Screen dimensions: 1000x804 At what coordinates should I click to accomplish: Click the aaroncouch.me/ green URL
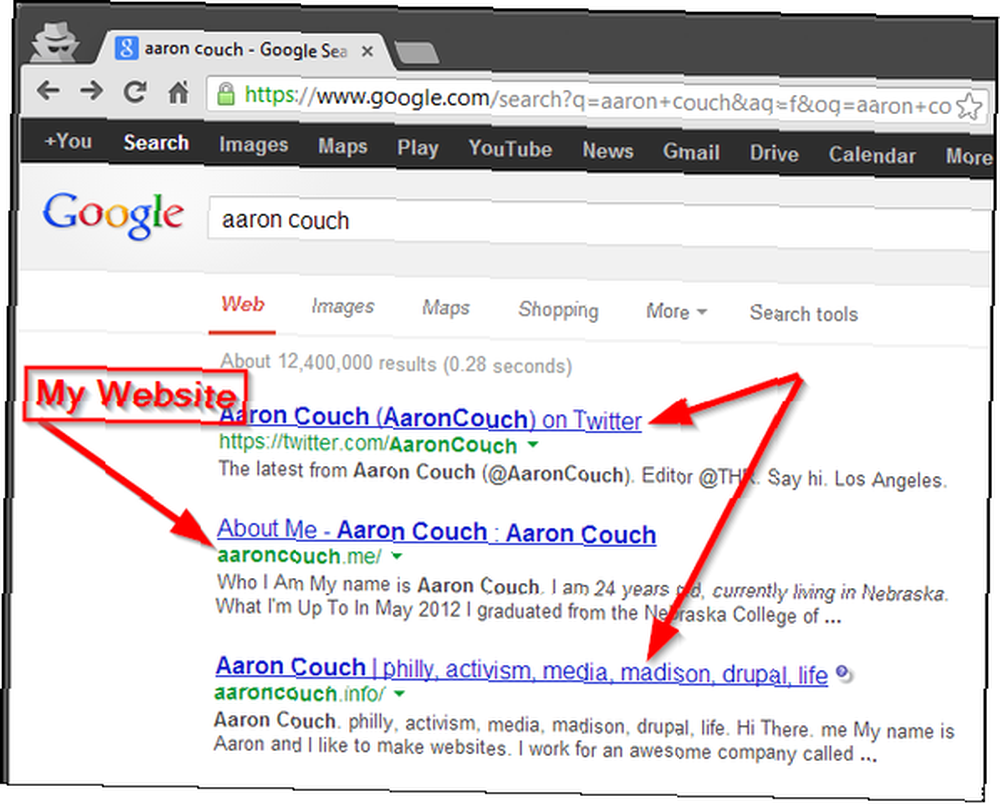[299, 556]
